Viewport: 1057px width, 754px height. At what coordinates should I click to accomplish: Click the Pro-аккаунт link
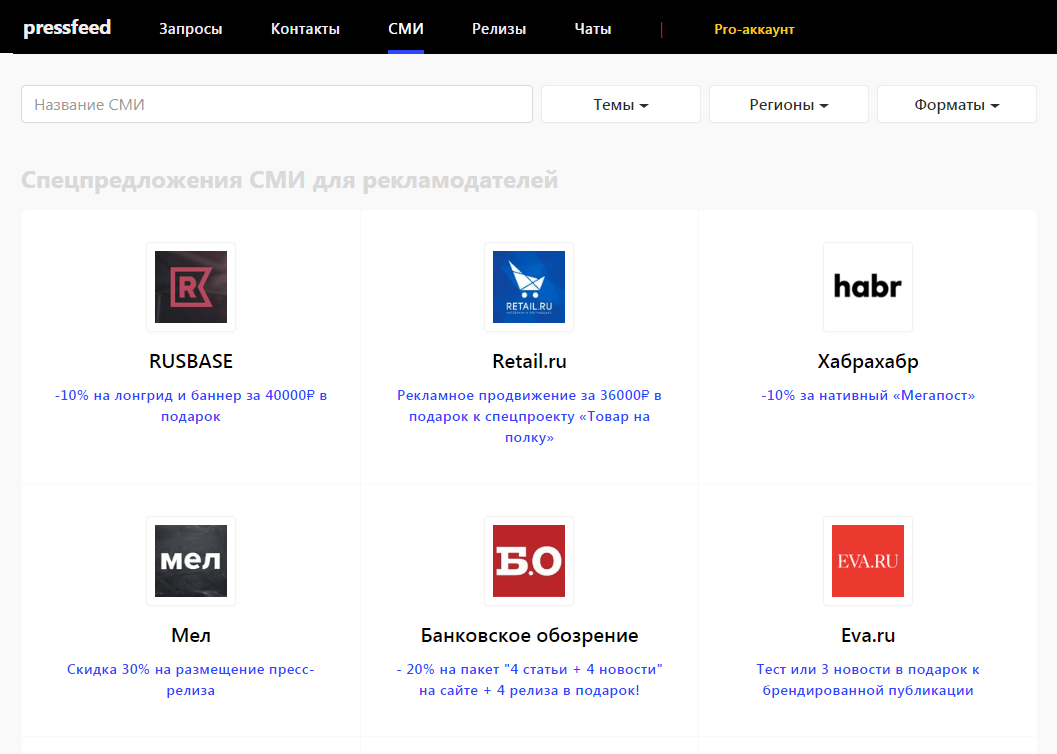click(754, 29)
